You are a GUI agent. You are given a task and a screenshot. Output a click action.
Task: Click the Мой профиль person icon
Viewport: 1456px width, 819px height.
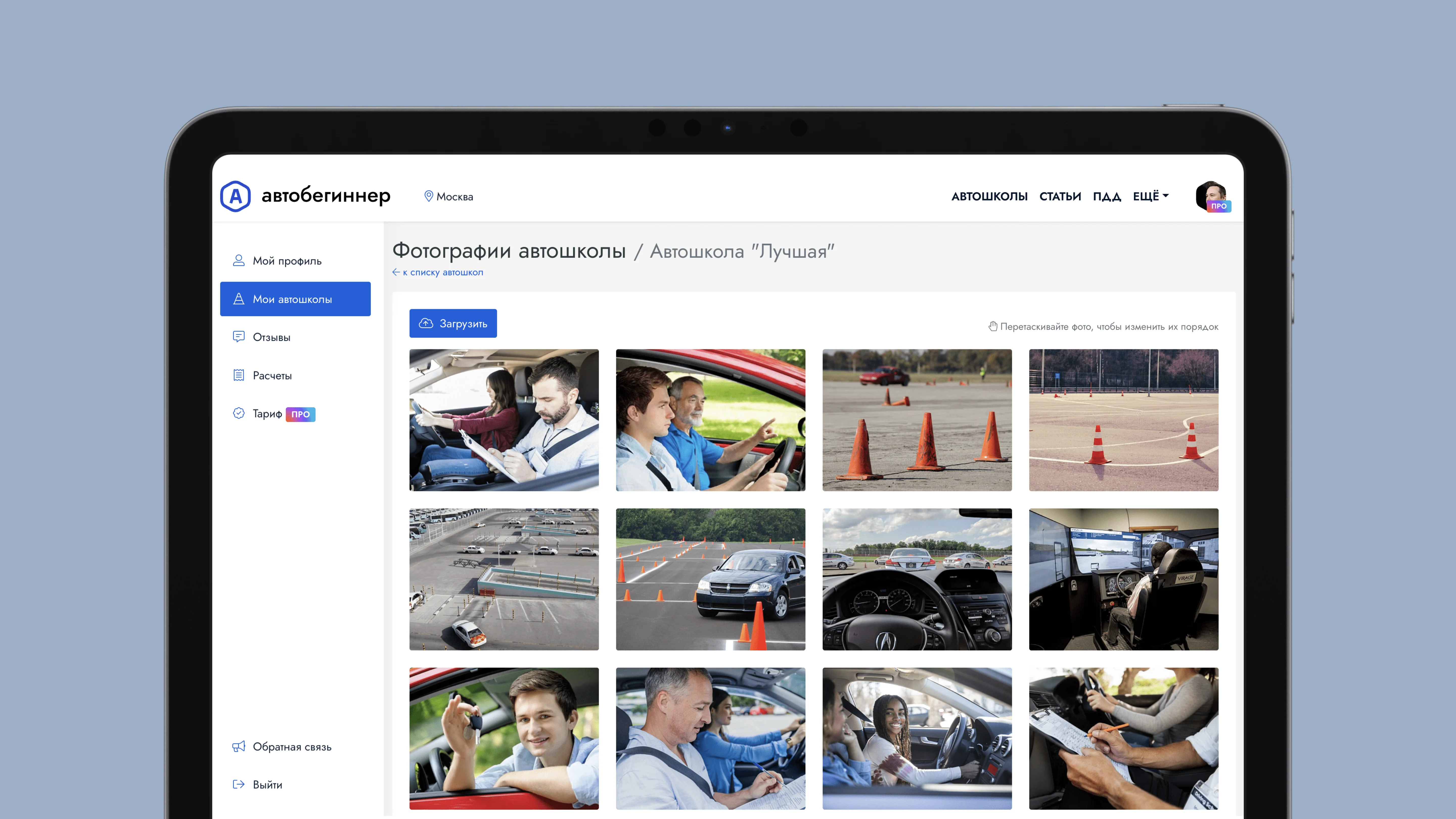pyautogui.click(x=239, y=261)
